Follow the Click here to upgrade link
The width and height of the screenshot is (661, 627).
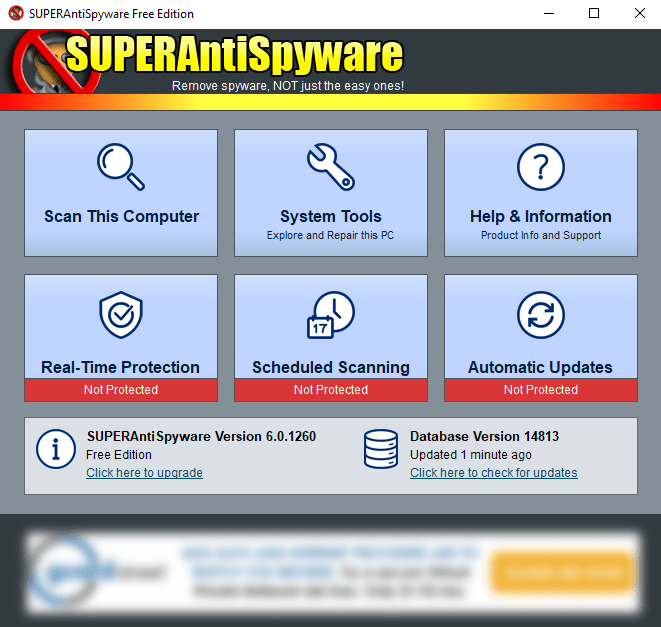145,473
